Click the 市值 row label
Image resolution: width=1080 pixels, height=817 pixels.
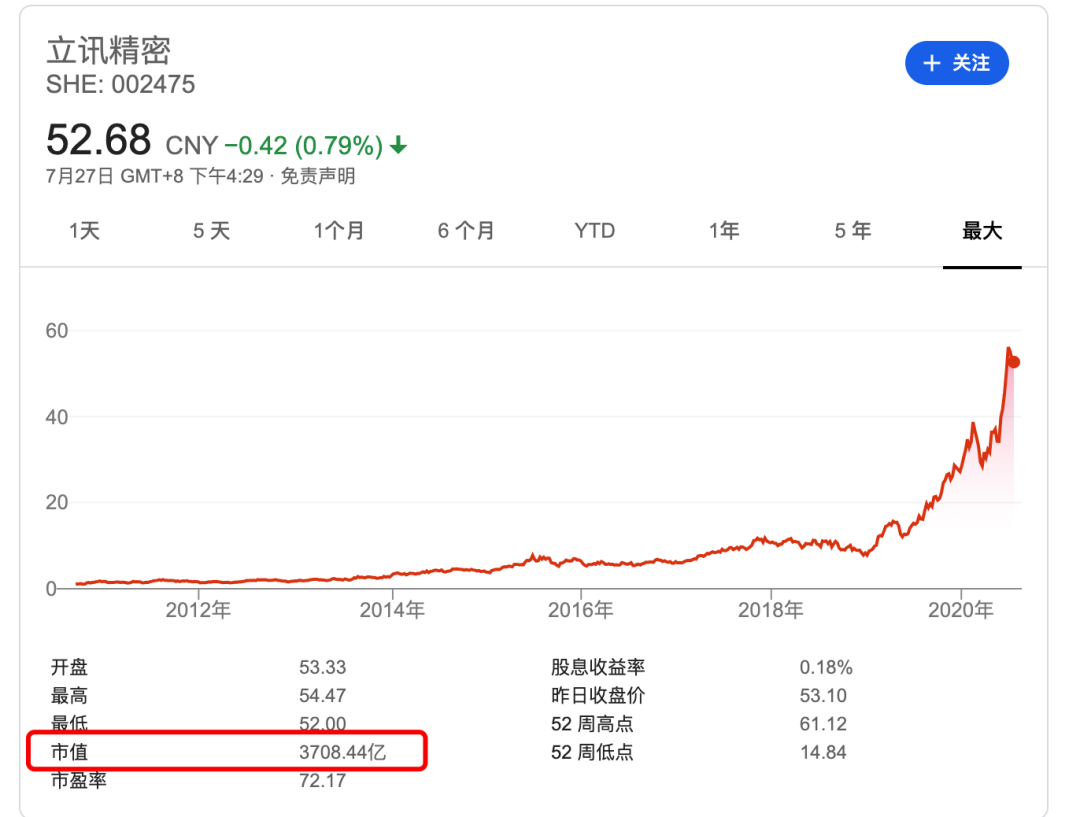point(70,752)
